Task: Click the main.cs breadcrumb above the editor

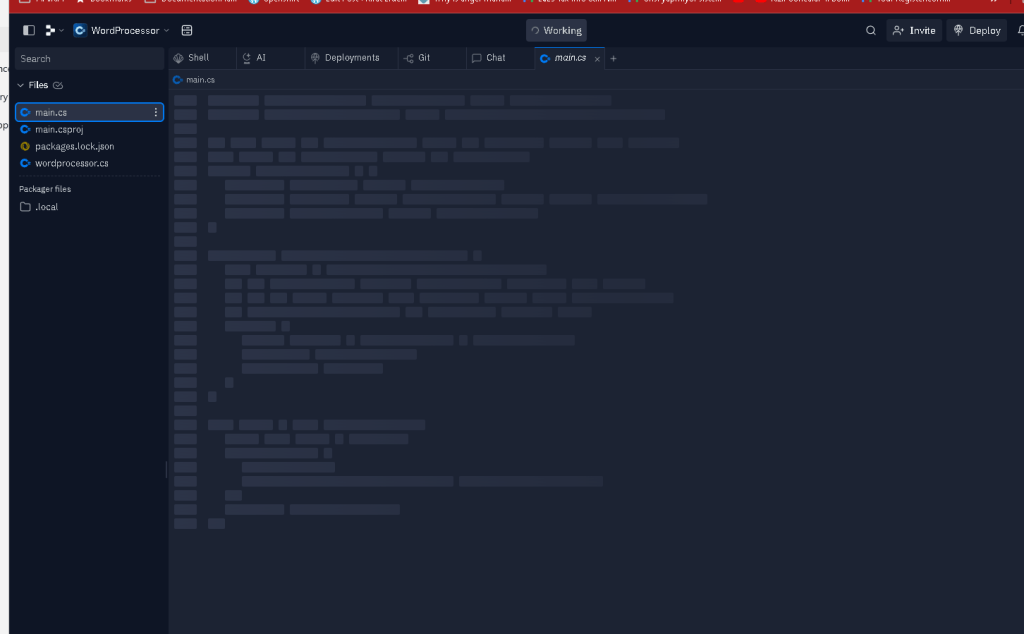Action: pyautogui.click(x=194, y=80)
